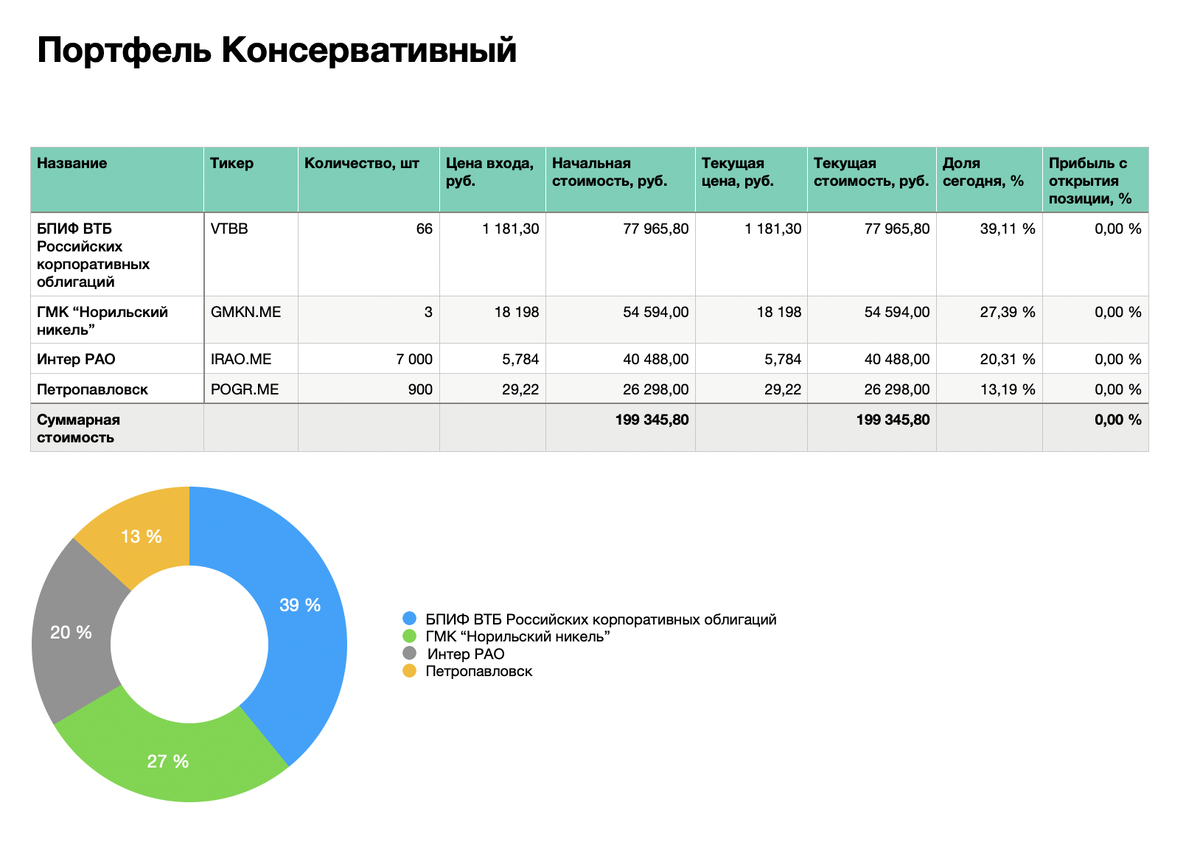Image resolution: width=1200 pixels, height=842 pixels.
Task: Select the 'Текущая стоимость, руб.' header cell
Action: [872, 180]
